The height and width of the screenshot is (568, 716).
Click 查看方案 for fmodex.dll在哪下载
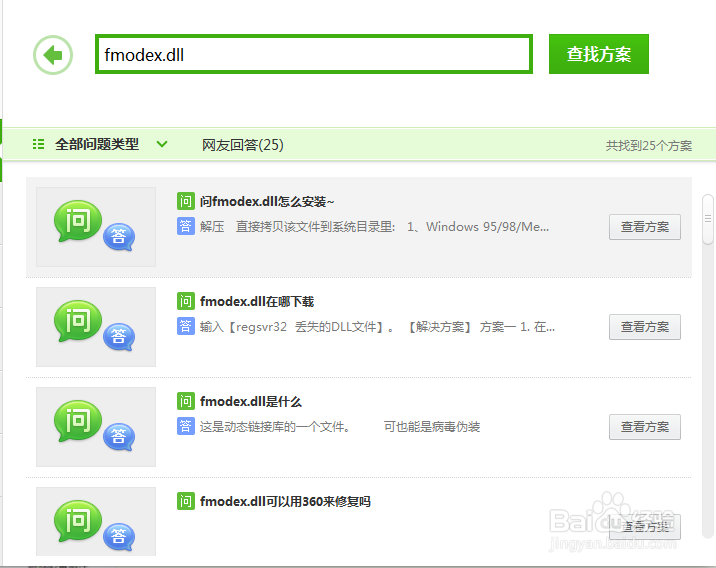(645, 327)
